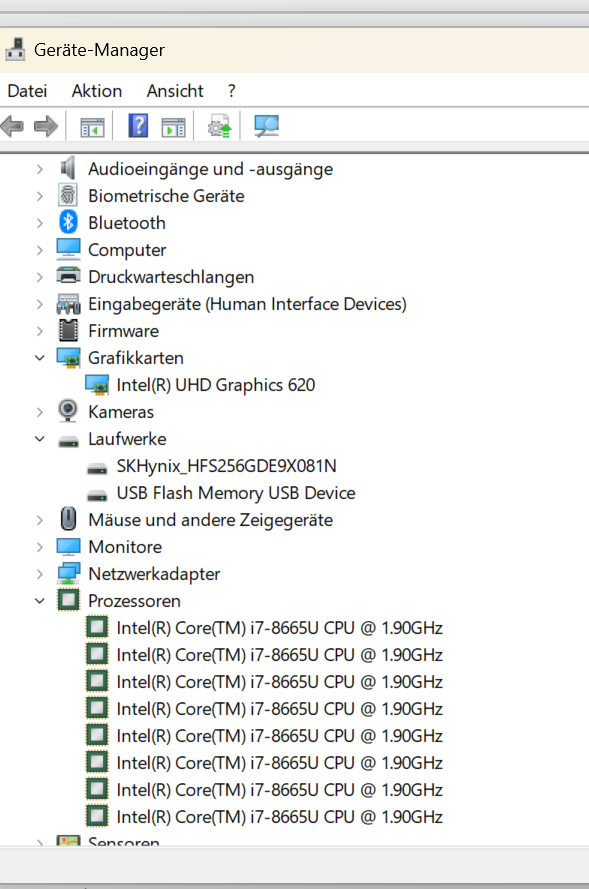This screenshot has height=889, width=589.
Task: Expand the Monitore node
Action: click(x=39, y=547)
